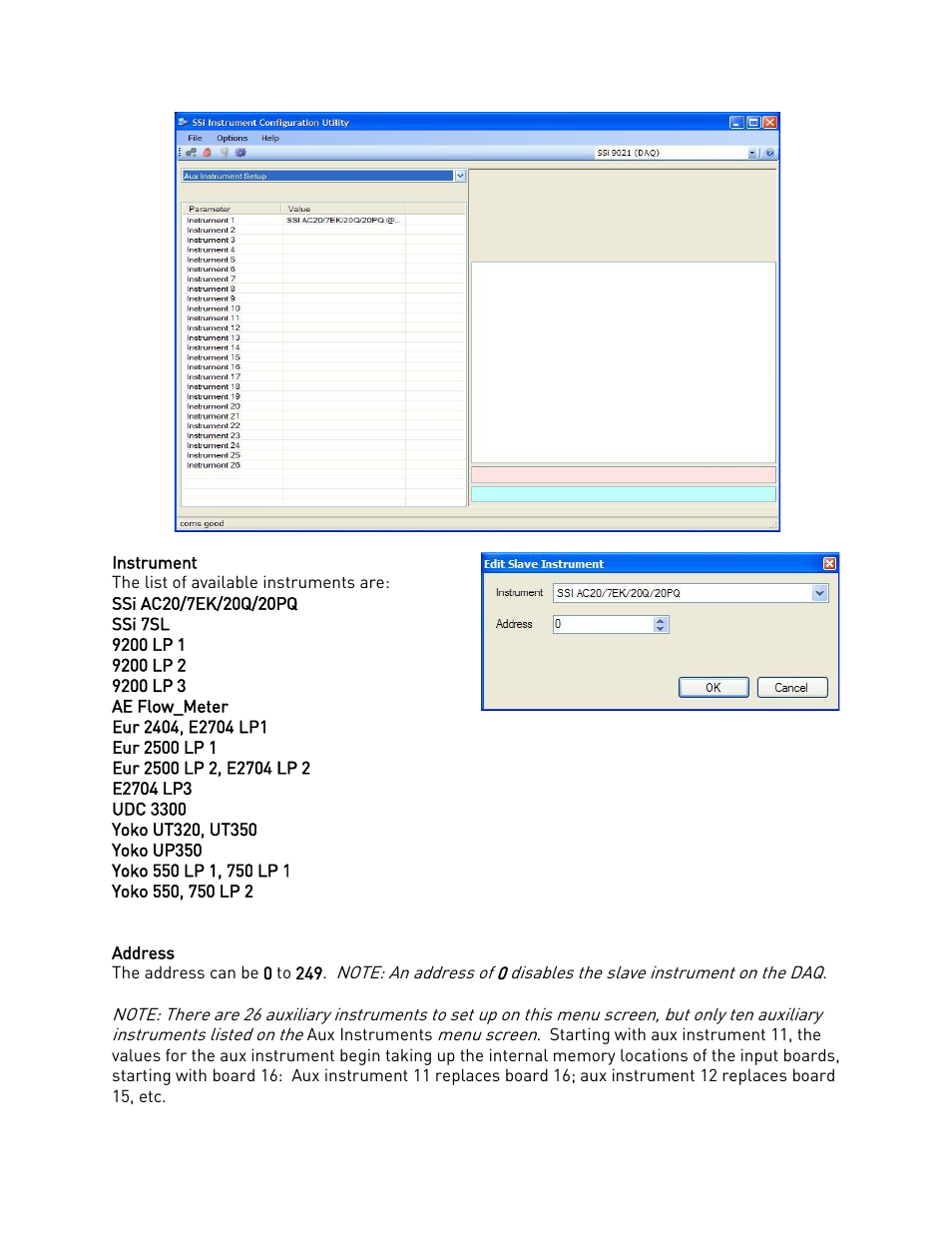
Task: Select the Instrument 7 row
Action: click(323, 279)
